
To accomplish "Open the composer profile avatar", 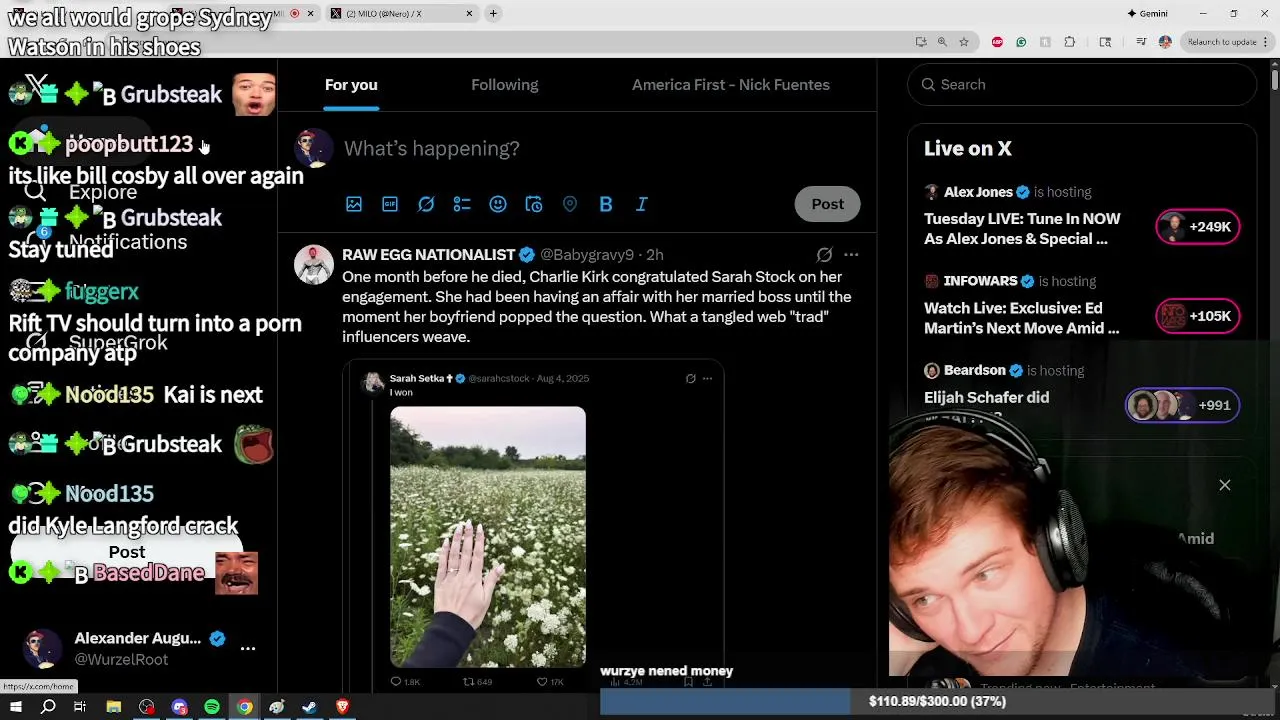I will point(313,149).
